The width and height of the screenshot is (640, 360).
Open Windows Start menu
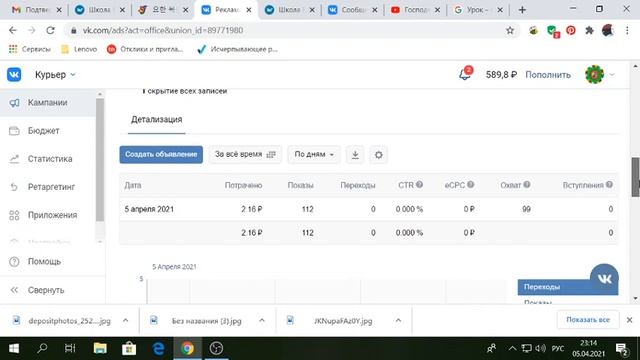point(14,348)
